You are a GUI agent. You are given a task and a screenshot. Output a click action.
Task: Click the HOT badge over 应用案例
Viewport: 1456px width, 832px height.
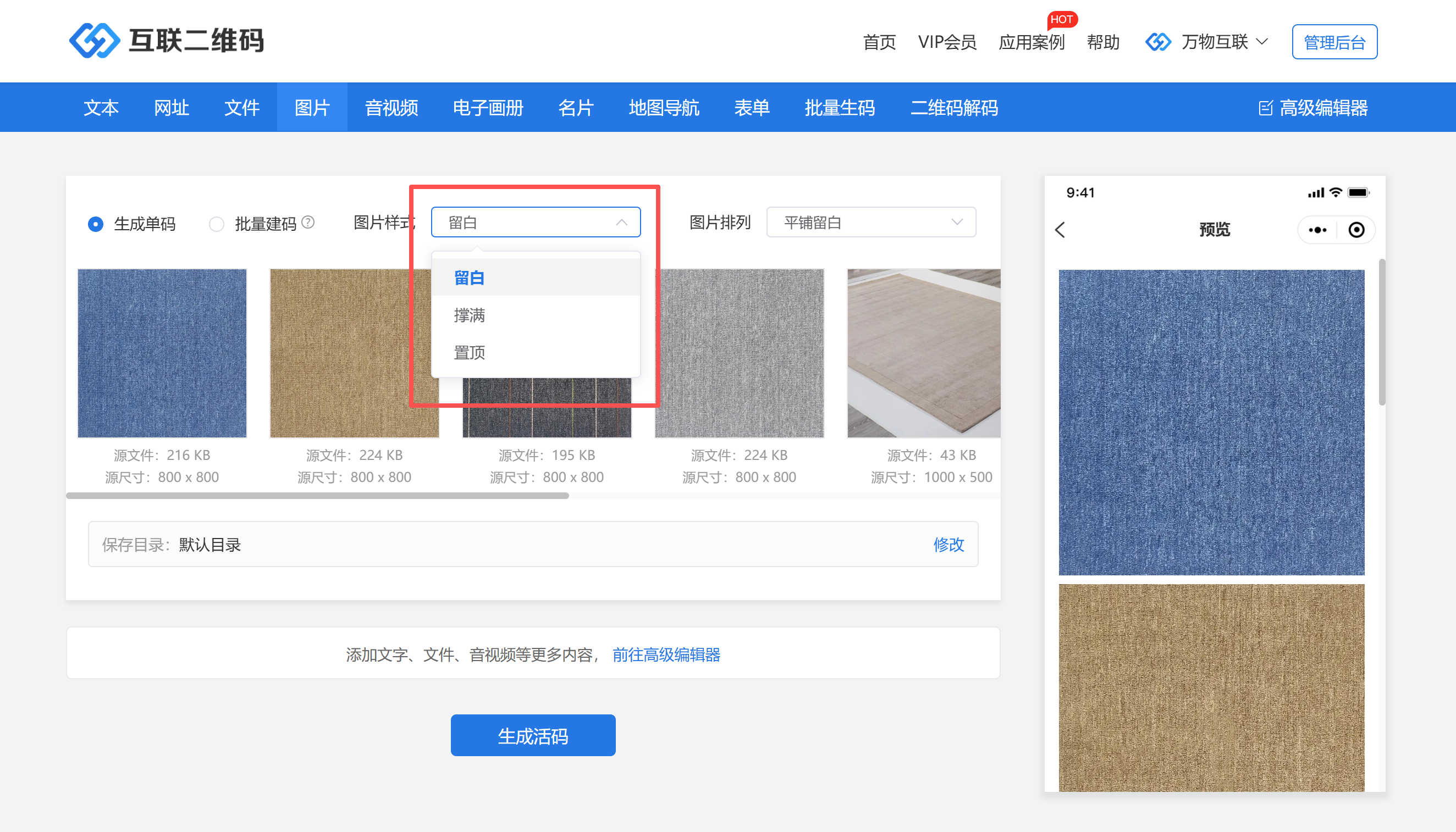coord(1062,19)
